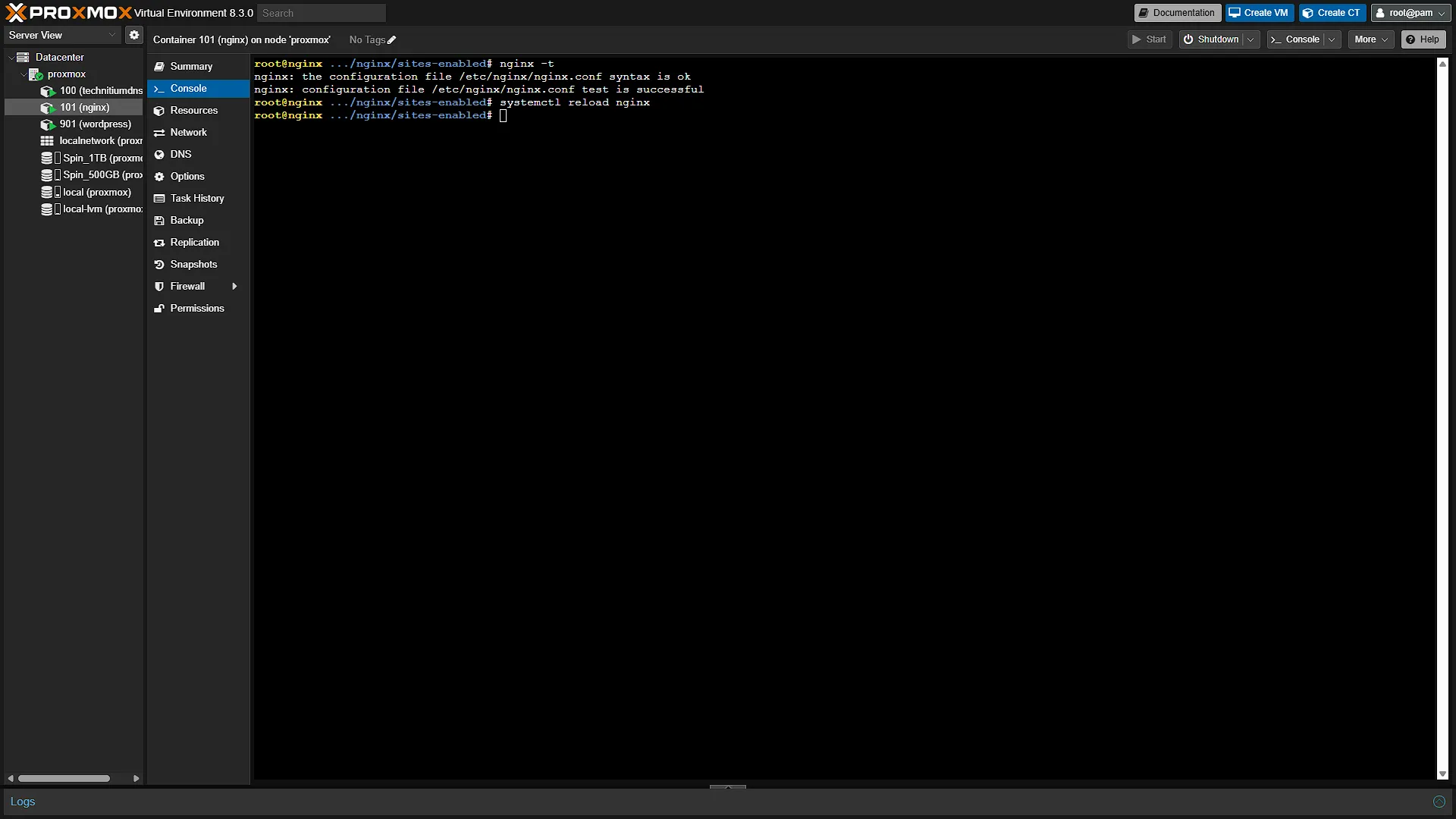Open the Console type dropdown arrow
Image resolution: width=1456 pixels, height=819 pixels.
coord(1332,39)
